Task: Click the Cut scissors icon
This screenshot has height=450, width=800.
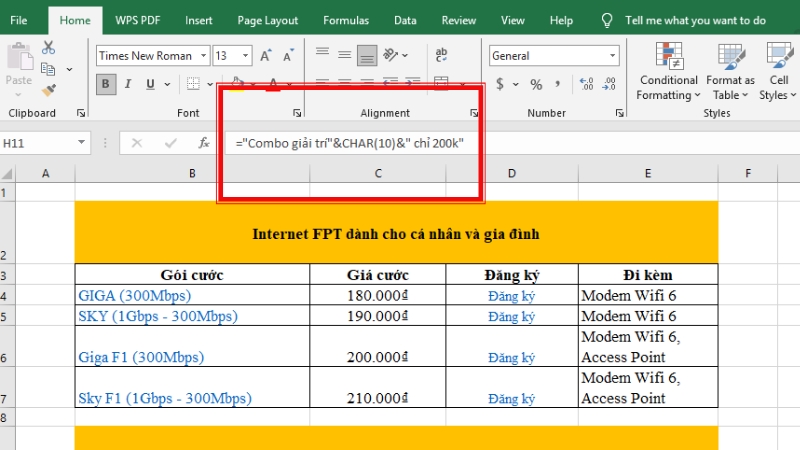Action: tap(49, 47)
